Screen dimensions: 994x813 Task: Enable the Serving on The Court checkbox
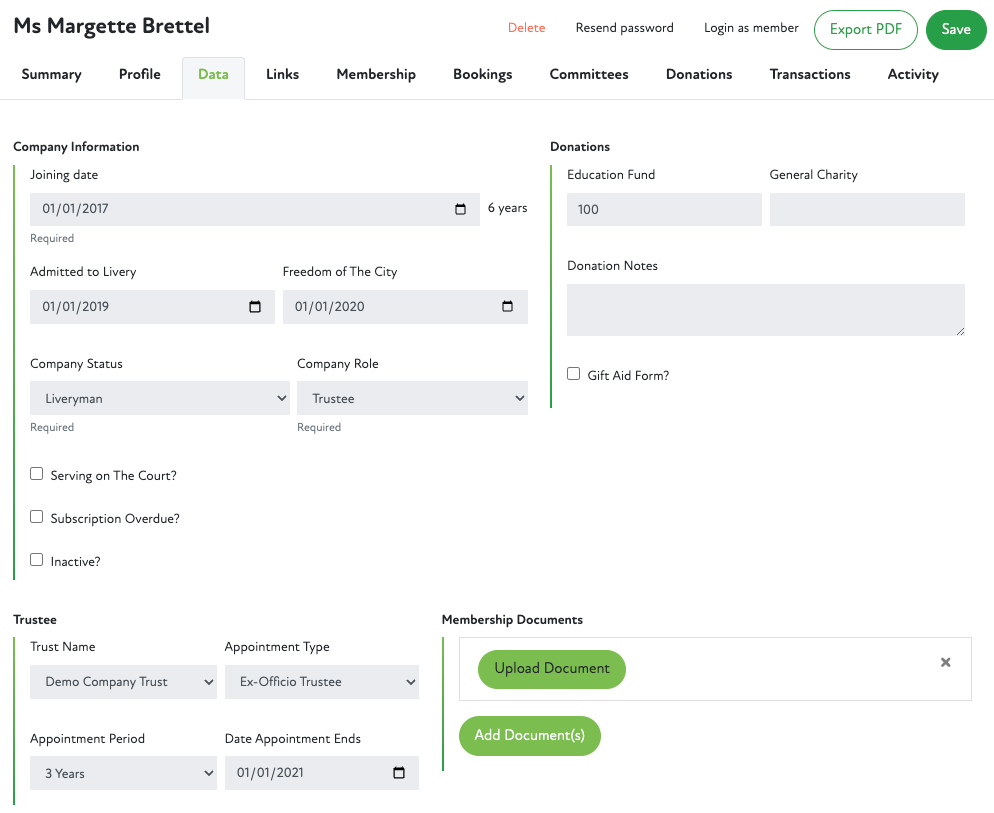click(x=37, y=475)
